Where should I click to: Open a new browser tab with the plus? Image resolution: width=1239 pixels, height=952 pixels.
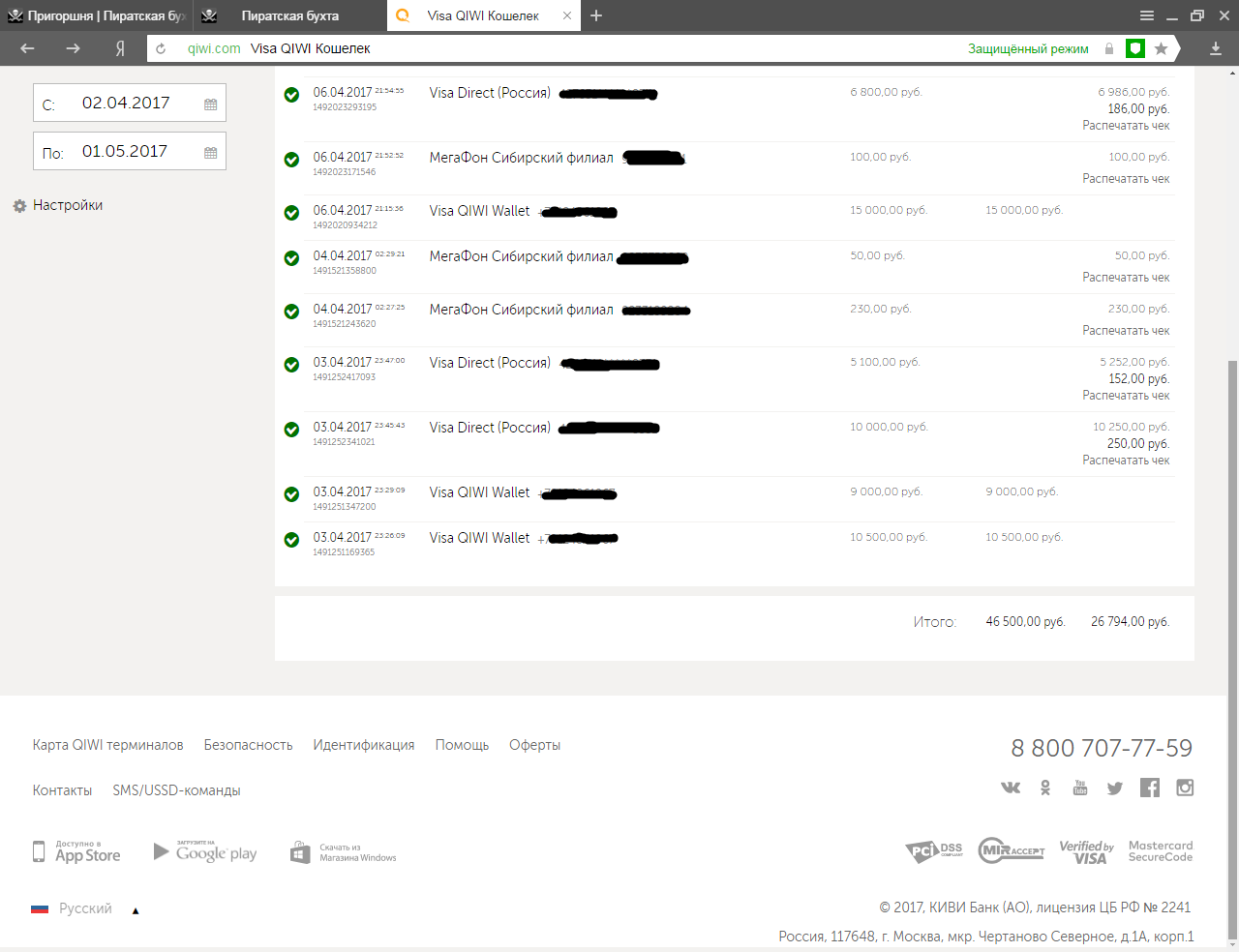click(596, 15)
